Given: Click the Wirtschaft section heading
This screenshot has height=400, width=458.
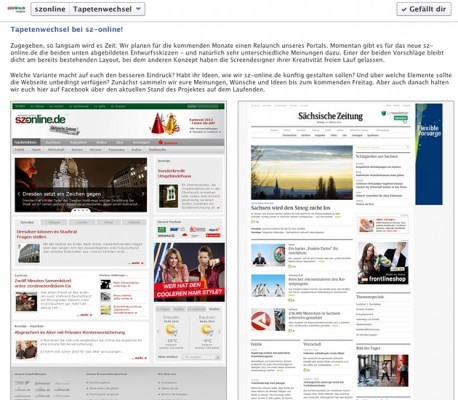Looking at the screenshot, I should point(312,344).
